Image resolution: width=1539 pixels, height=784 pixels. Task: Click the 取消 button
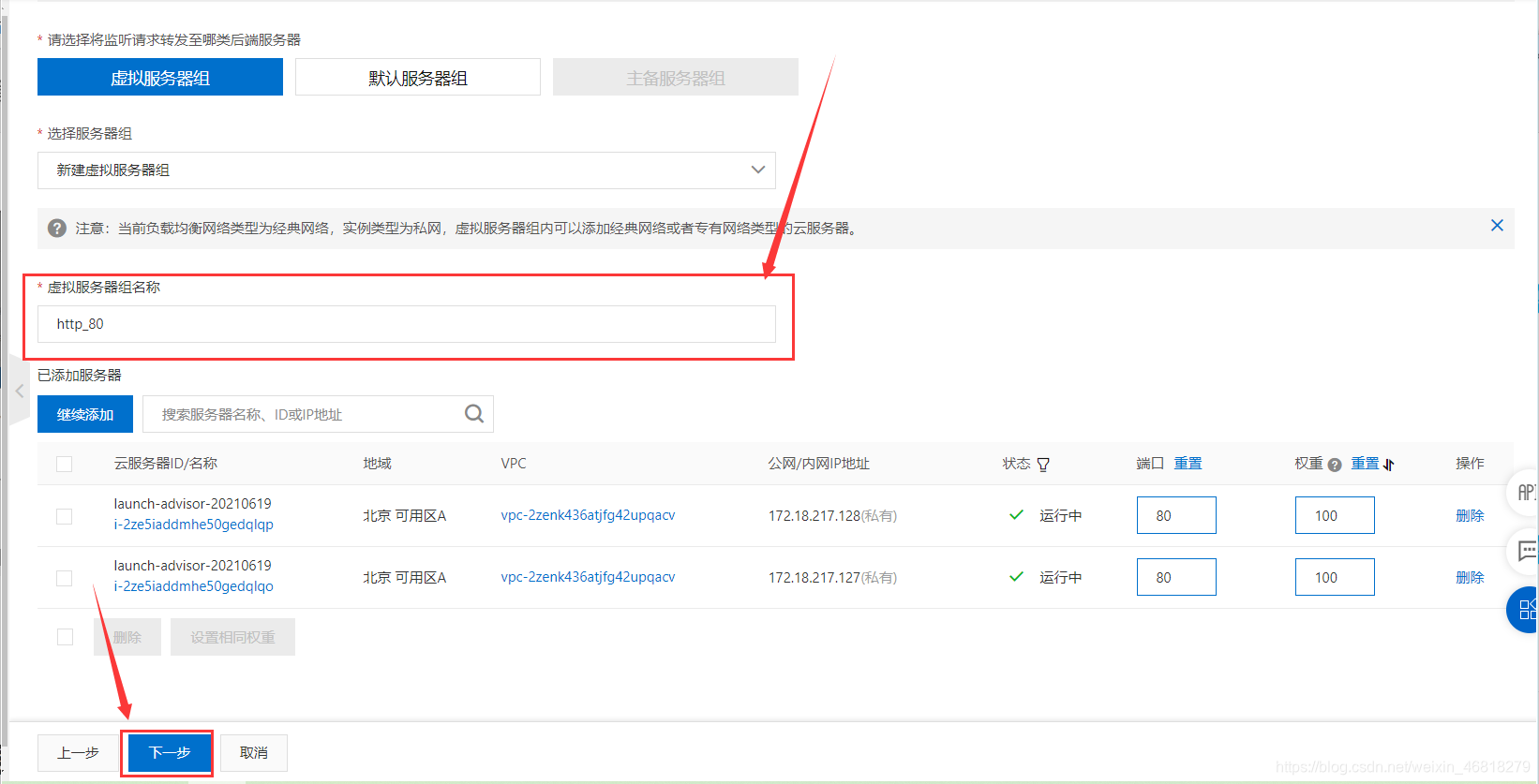click(x=254, y=753)
